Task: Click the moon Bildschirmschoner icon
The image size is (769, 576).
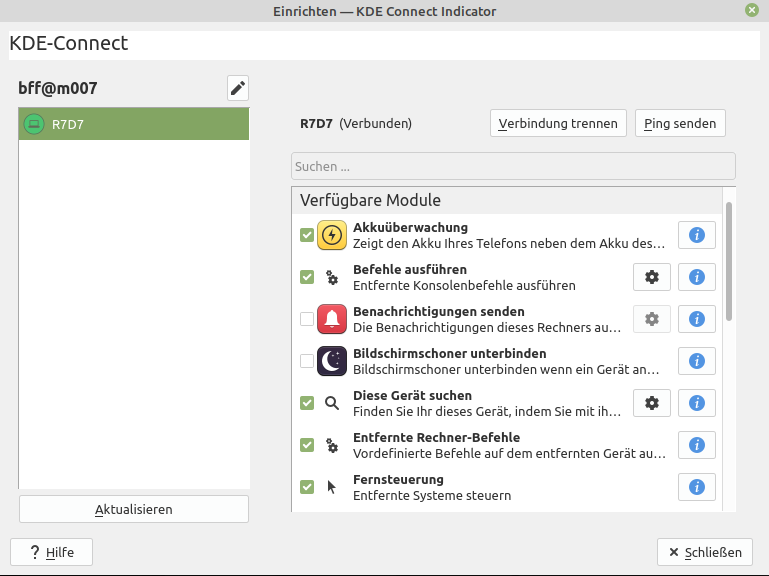Action: click(332, 361)
